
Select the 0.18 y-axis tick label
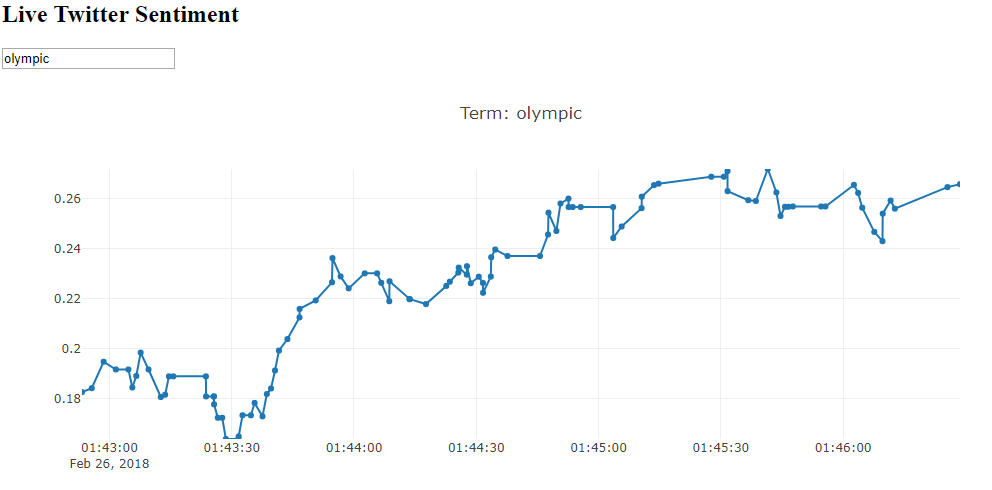(68, 399)
